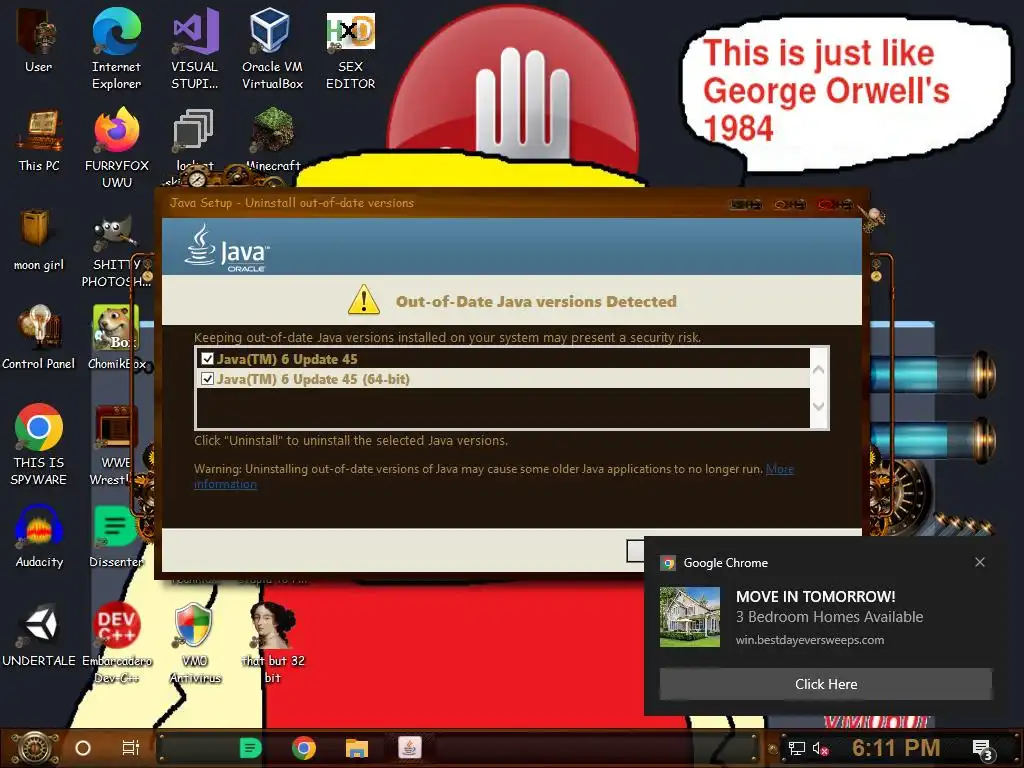Open Dissenter desktop shortcut

(115, 537)
